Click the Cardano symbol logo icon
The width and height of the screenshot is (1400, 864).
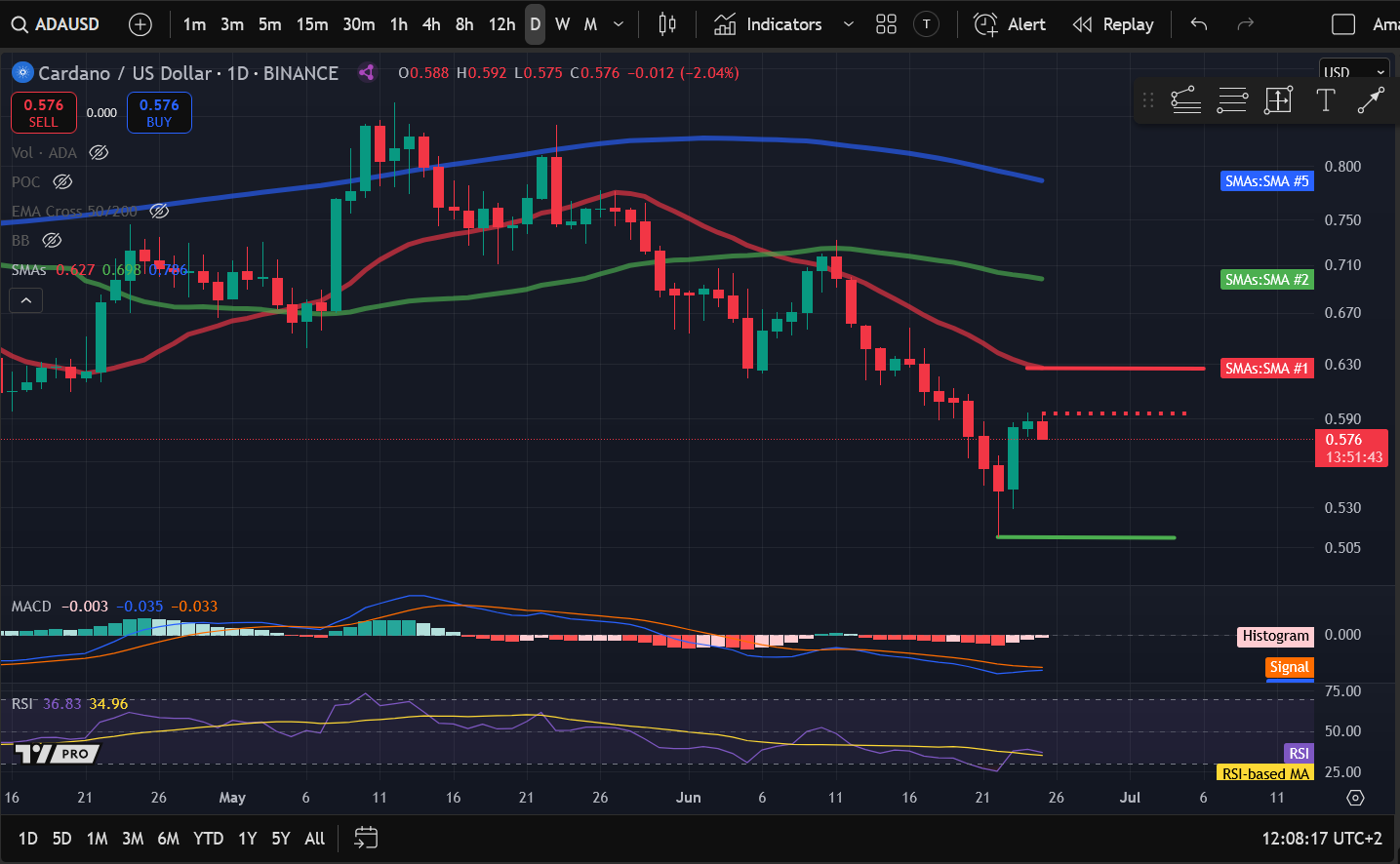(x=22, y=72)
